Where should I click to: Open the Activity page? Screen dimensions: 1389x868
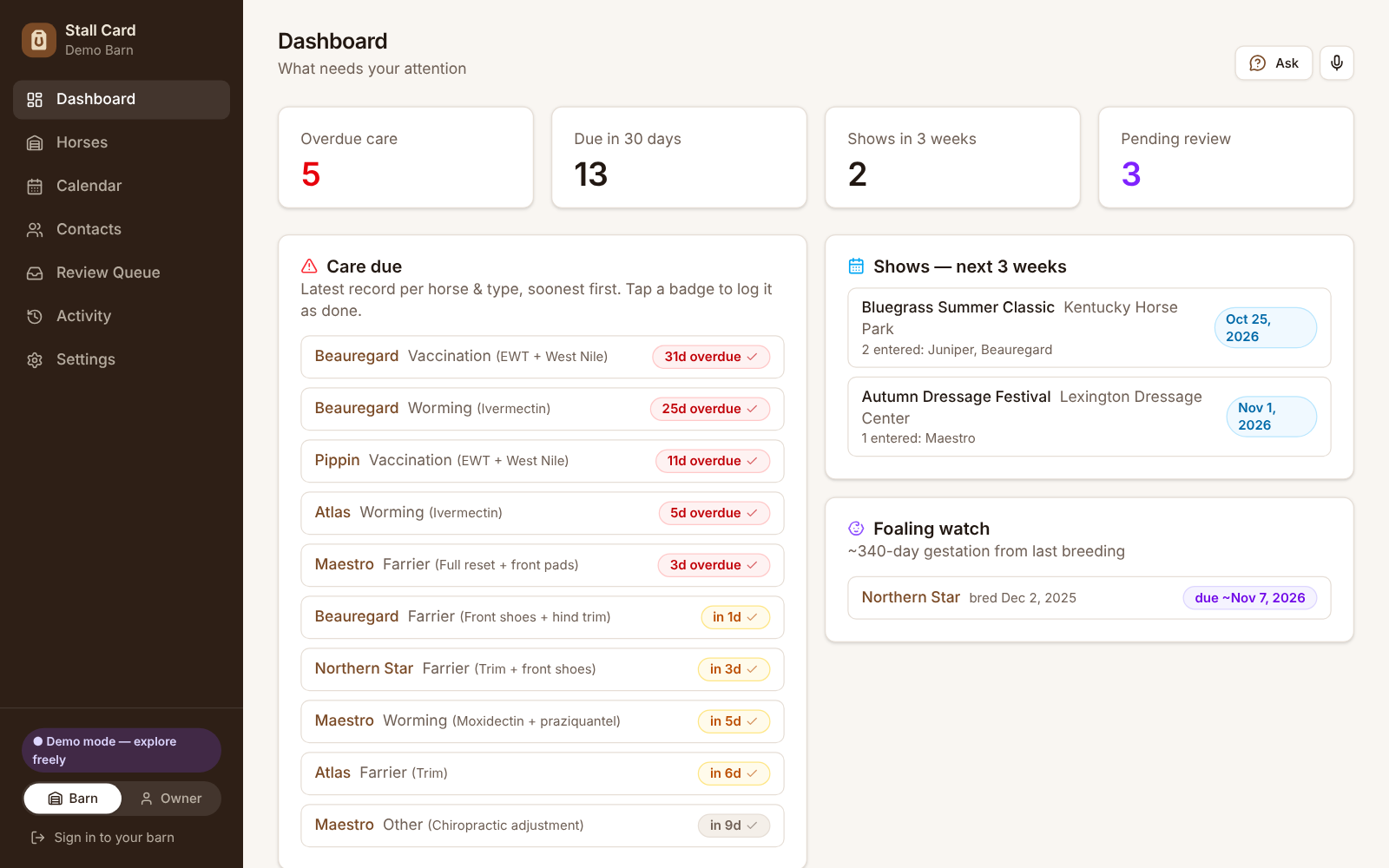click(122, 316)
